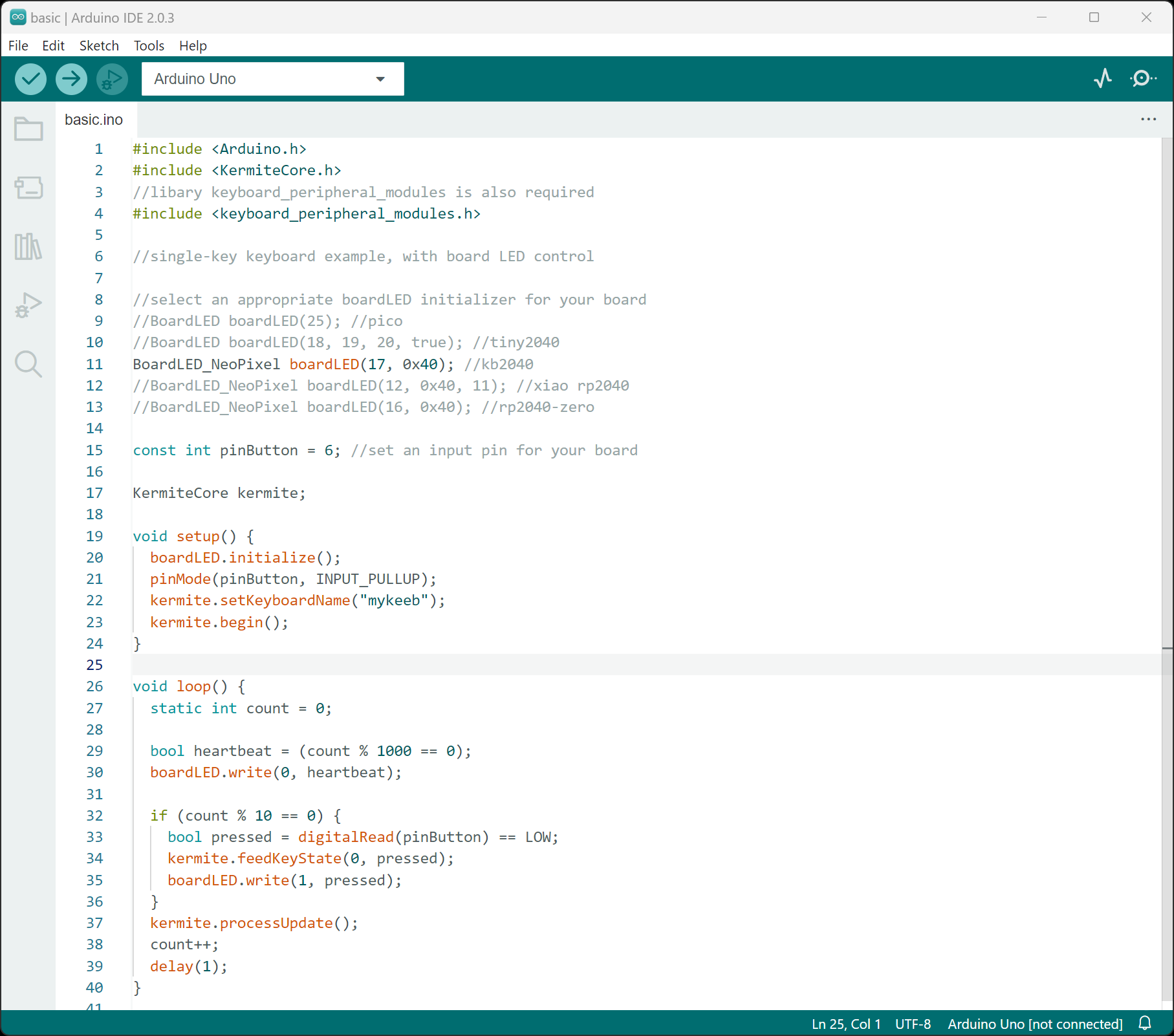This screenshot has width=1174, height=1036.
Task: Click the kermite.begin(); line
Action: coord(219,622)
